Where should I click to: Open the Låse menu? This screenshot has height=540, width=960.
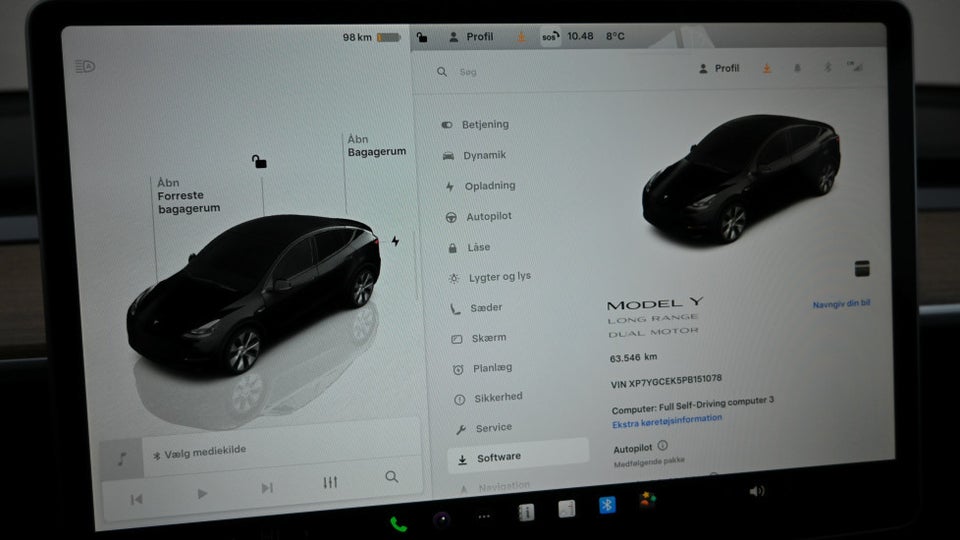coord(469,247)
